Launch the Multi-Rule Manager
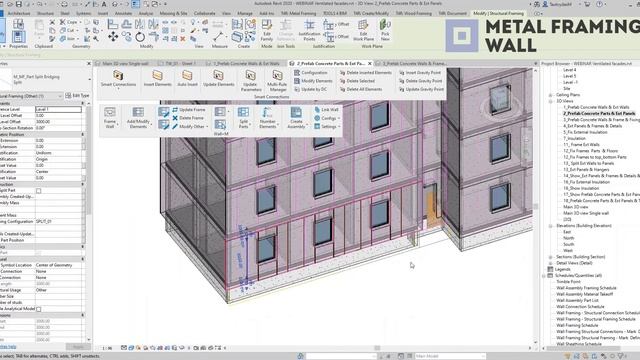Image resolution: width=640 pixels, height=360 pixels. 277,80
